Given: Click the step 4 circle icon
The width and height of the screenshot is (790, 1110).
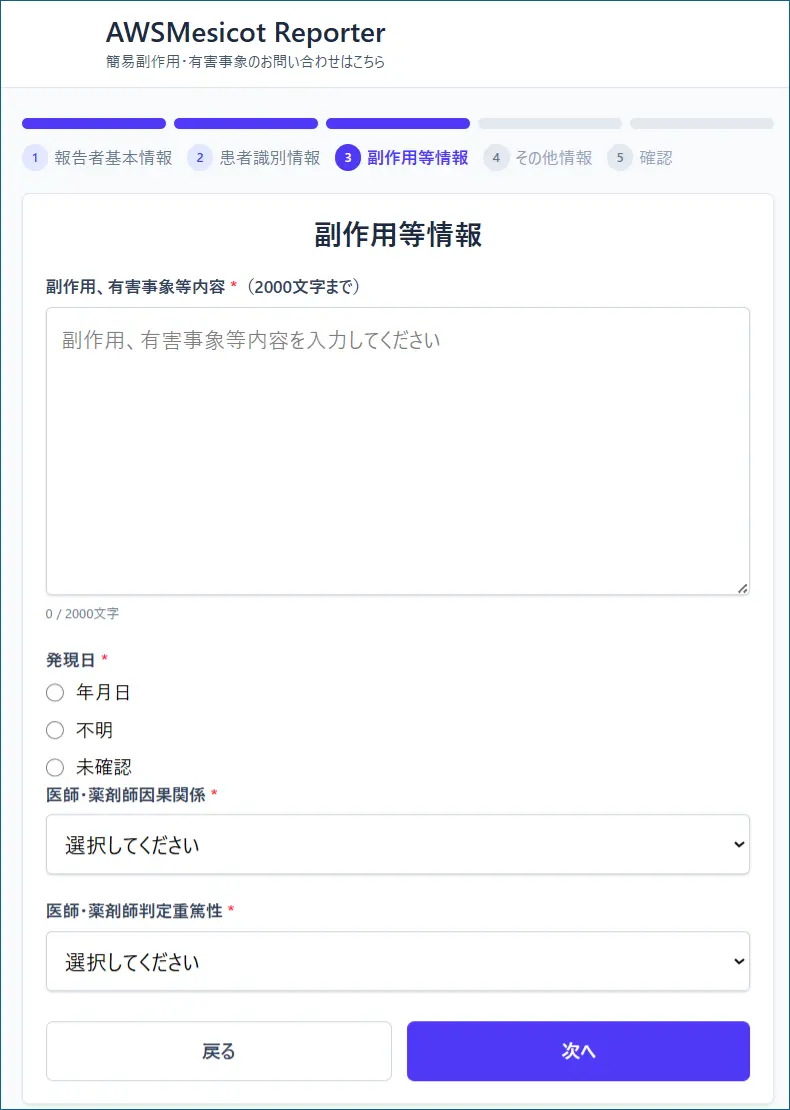Looking at the screenshot, I should pos(496,158).
